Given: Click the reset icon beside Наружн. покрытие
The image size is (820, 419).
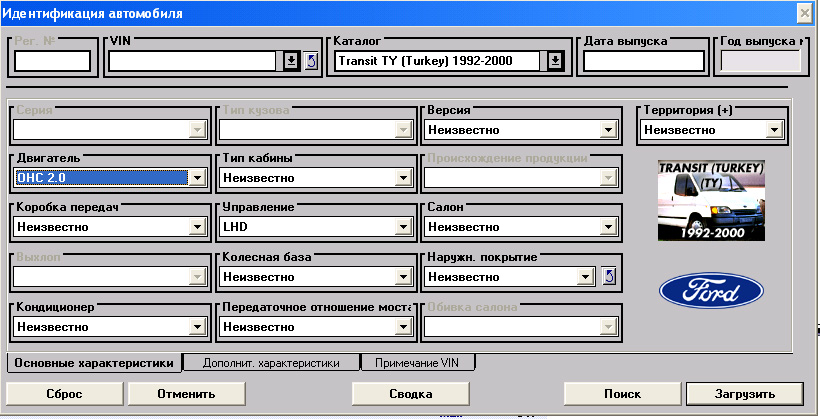Looking at the screenshot, I should [609, 276].
